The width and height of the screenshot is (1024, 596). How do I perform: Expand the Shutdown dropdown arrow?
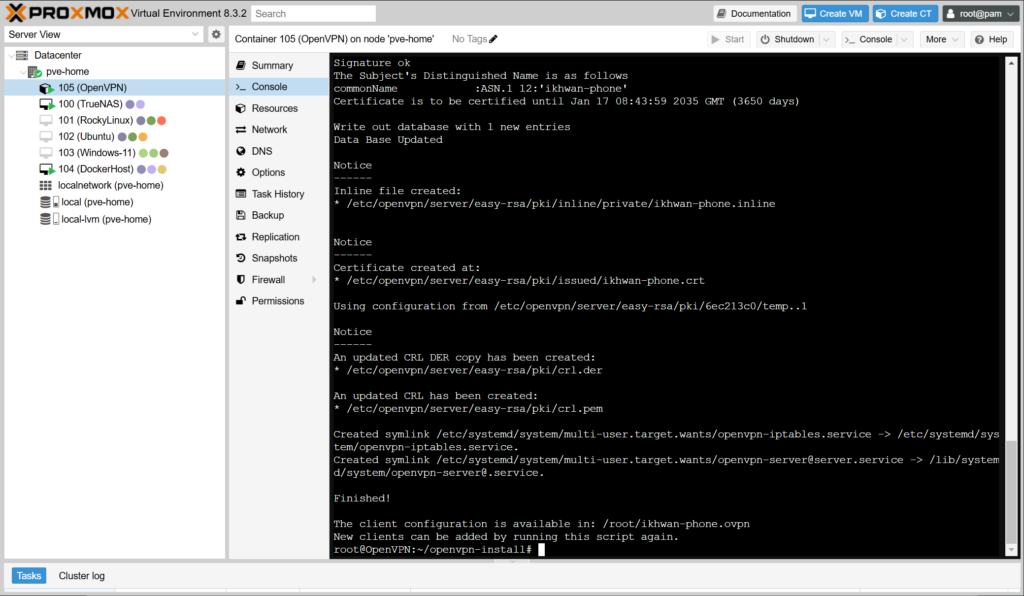[826, 39]
